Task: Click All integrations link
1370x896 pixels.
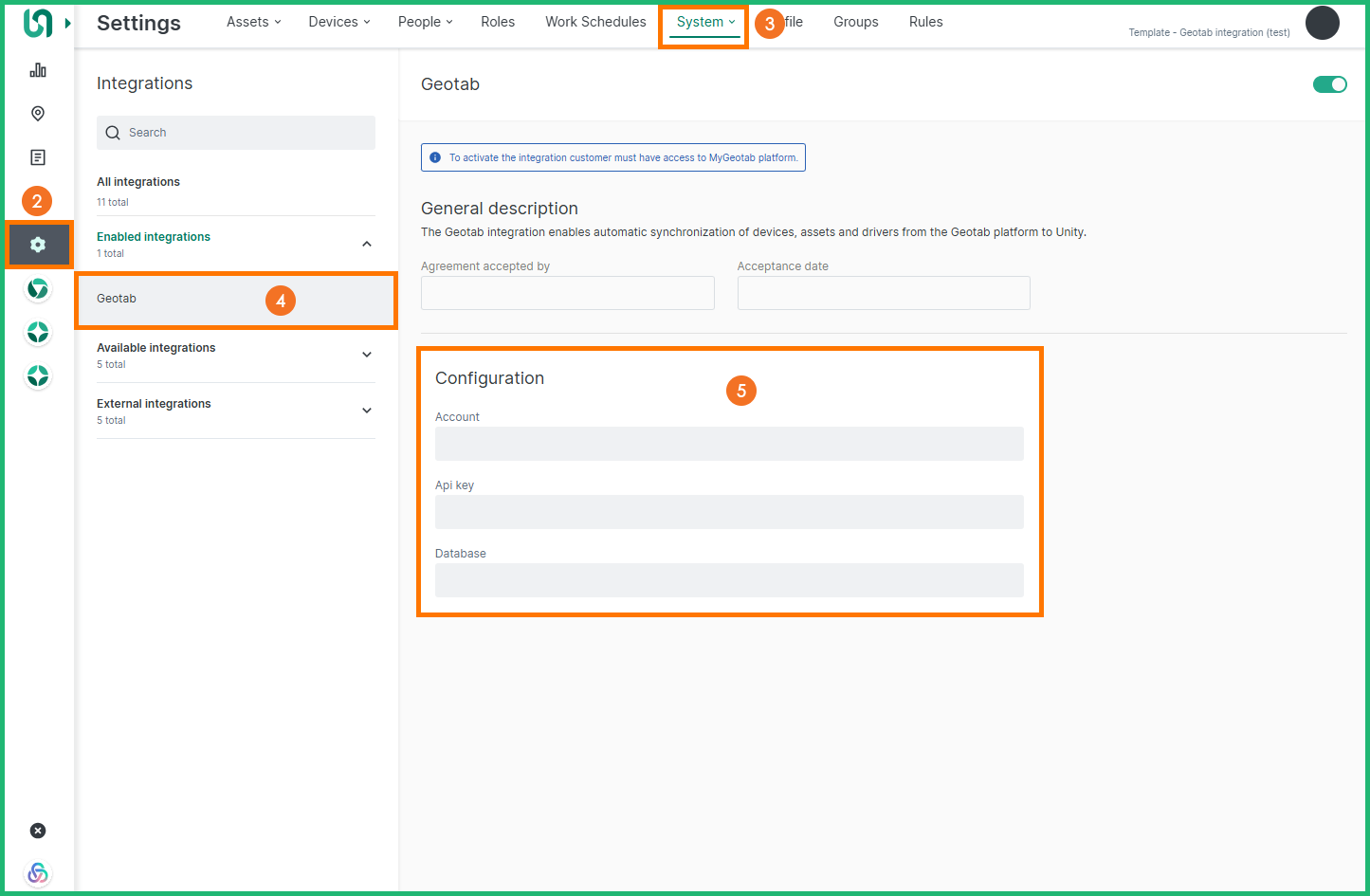Action: click(x=138, y=182)
